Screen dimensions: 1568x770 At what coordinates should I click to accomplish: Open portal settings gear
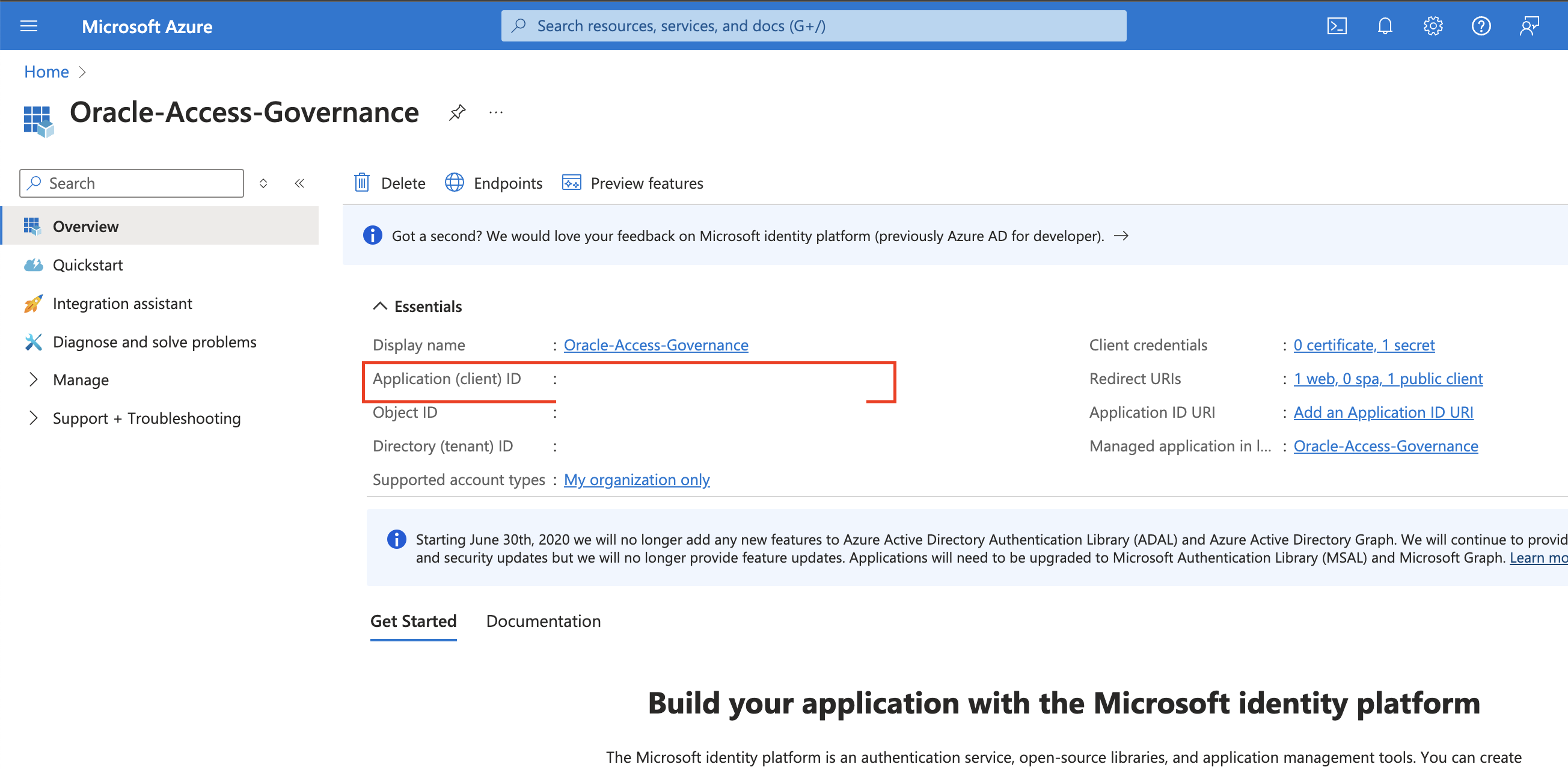coord(1433,26)
